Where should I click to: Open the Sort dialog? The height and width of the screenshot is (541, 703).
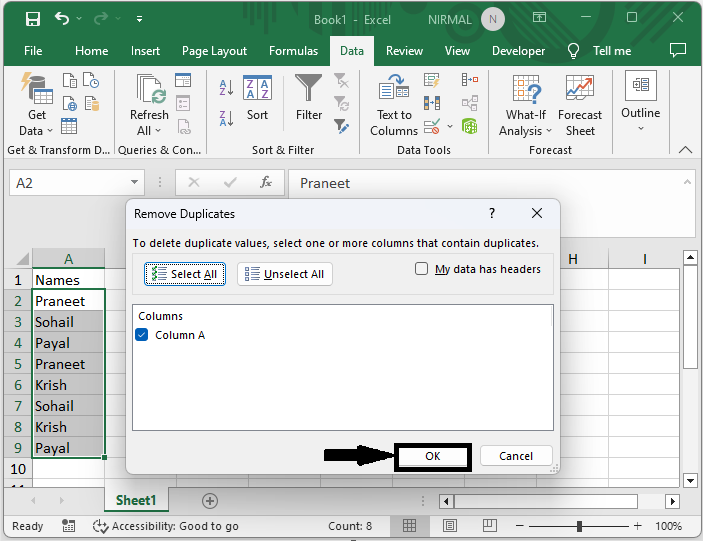coord(257,97)
